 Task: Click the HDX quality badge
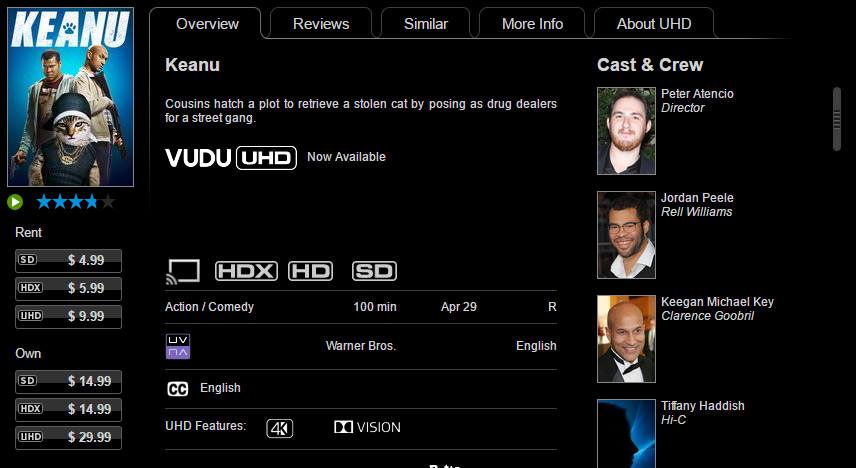246,271
